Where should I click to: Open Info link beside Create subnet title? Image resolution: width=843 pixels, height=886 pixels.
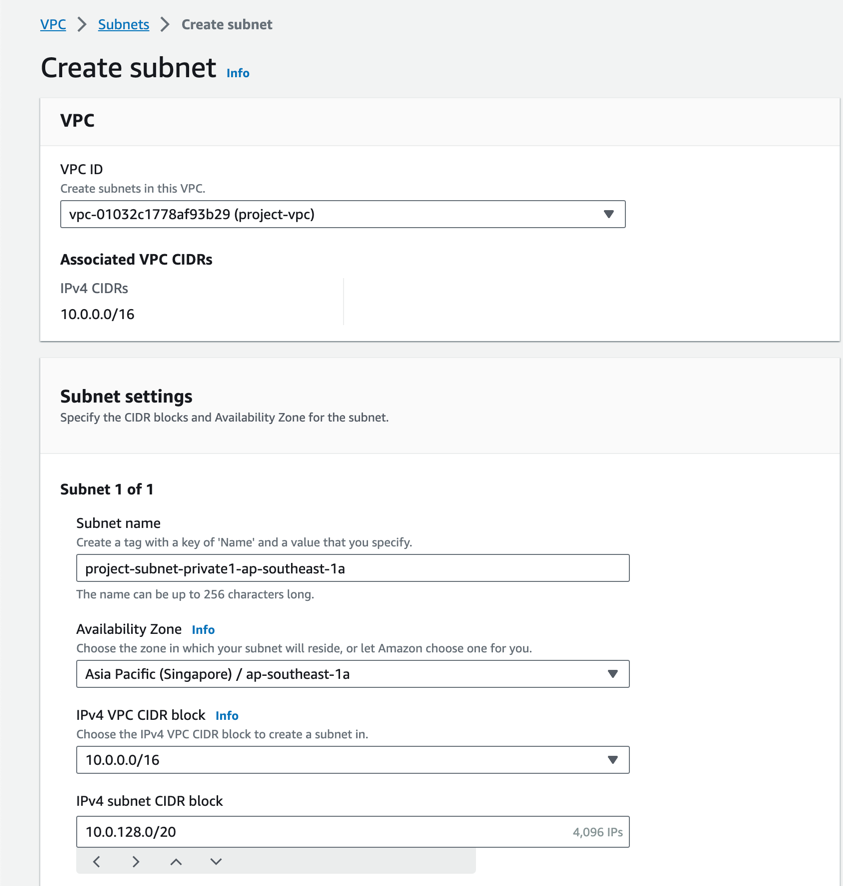(x=238, y=73)
